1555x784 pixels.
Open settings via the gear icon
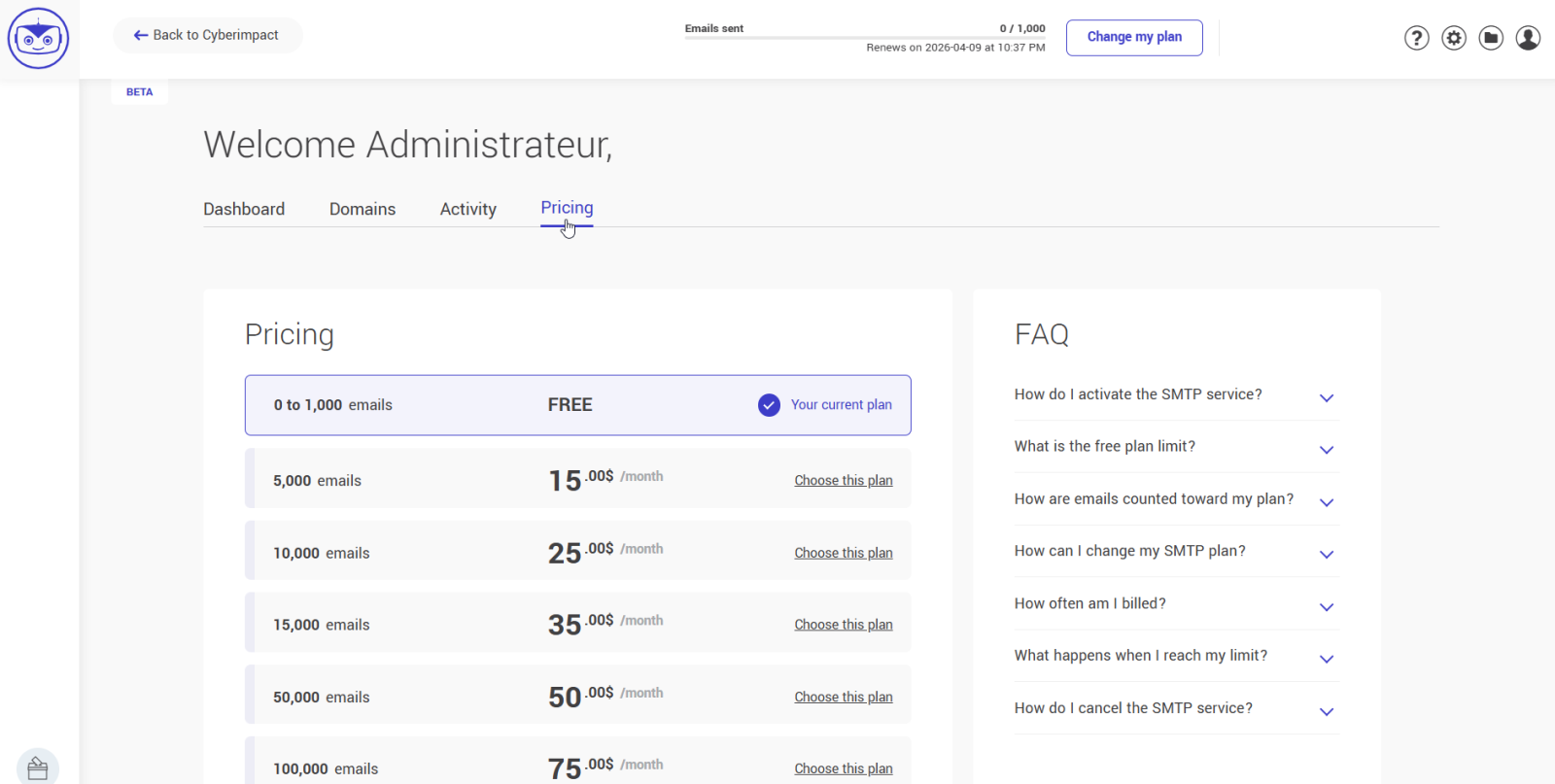(x=1453, y=38)
